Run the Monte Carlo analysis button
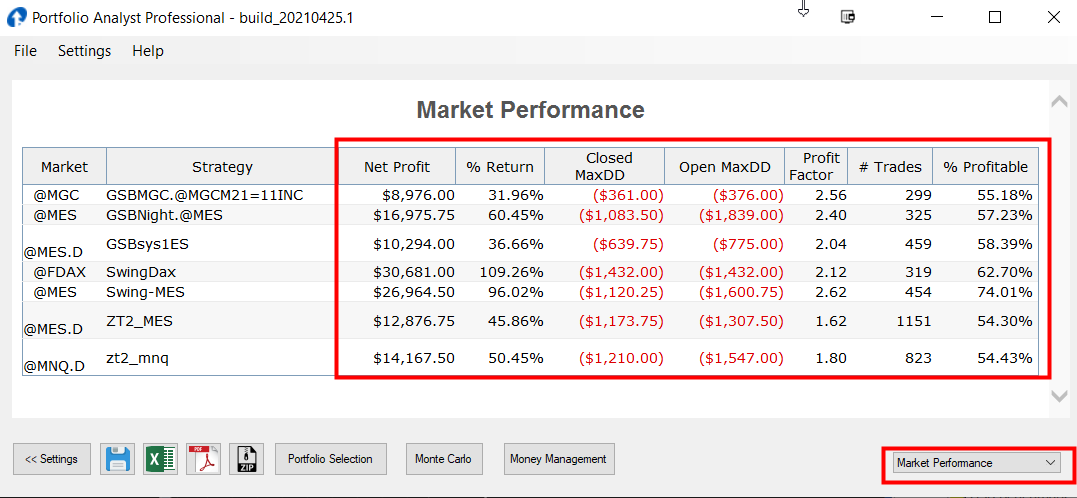The image size is (1077, 498). [442, 459]
